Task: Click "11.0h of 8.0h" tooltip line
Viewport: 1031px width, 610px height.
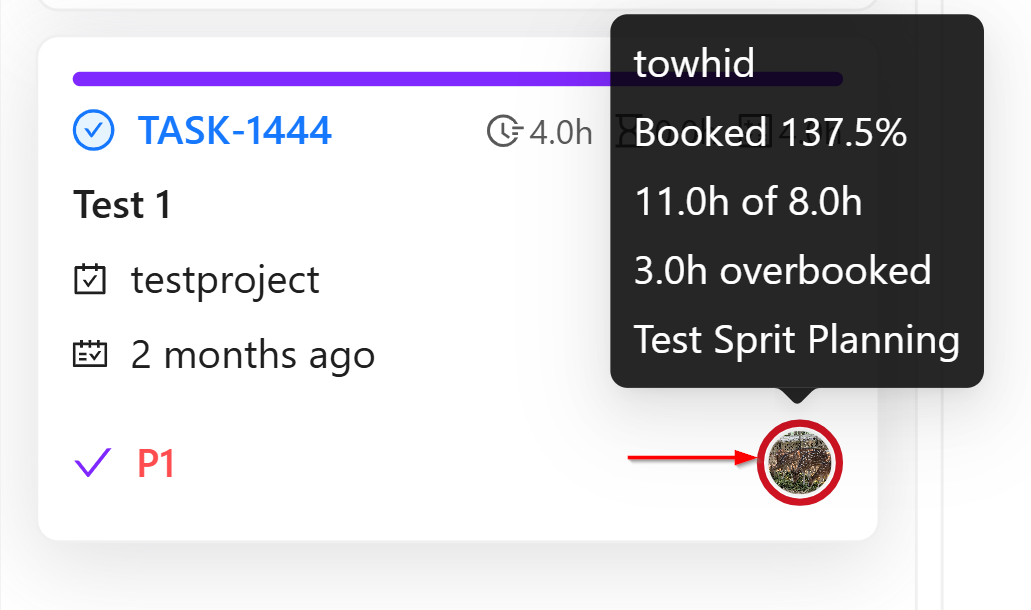Action: (748, 202)
